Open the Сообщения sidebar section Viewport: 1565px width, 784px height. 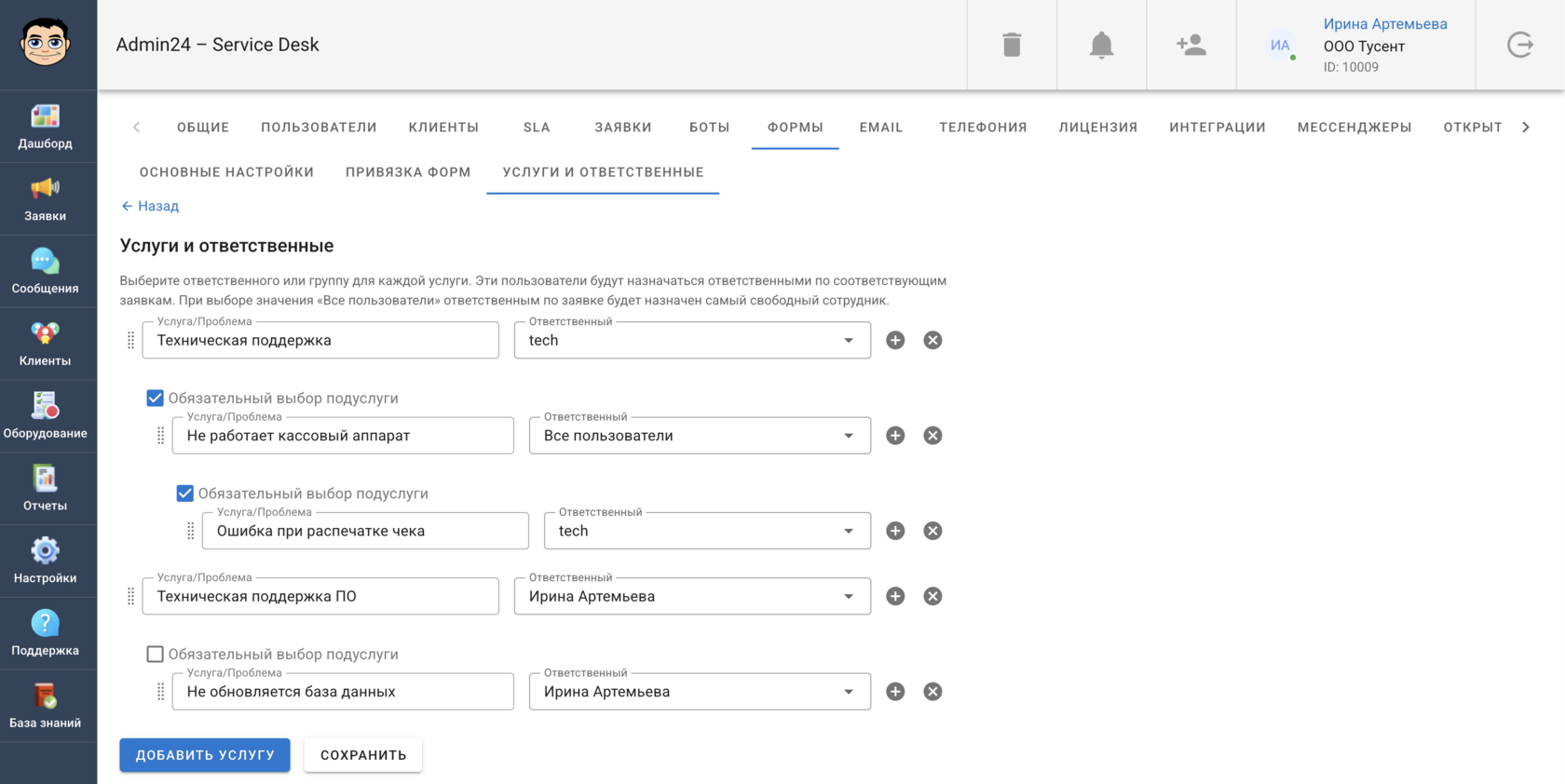(45, 272)
